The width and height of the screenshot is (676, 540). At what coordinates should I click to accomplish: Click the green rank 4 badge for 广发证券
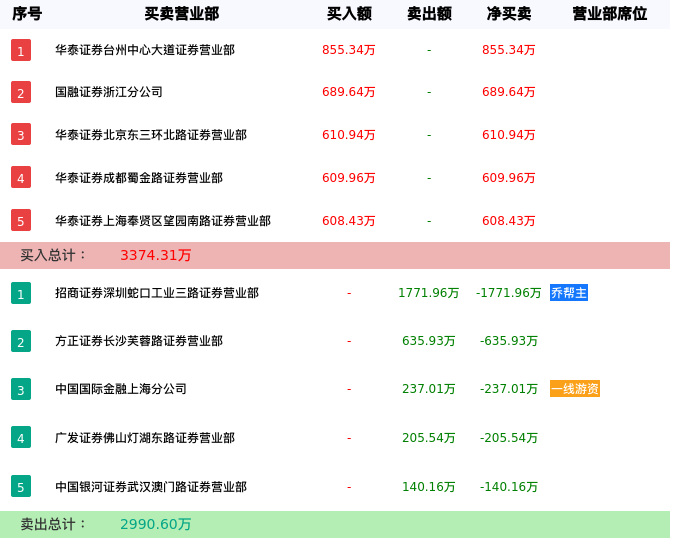pos(21,437)
